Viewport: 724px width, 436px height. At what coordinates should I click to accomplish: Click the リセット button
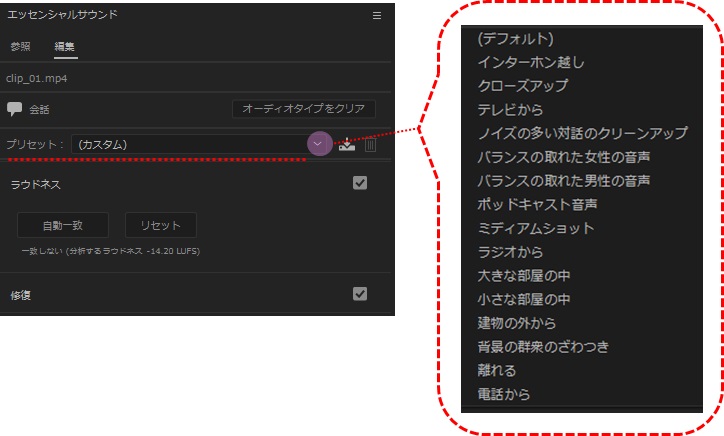point(161,225)
